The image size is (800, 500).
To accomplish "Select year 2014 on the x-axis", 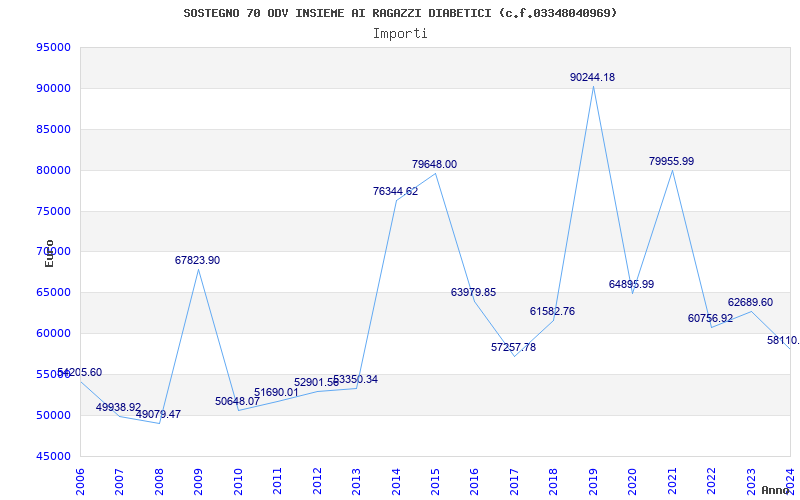I will point(395,481).
